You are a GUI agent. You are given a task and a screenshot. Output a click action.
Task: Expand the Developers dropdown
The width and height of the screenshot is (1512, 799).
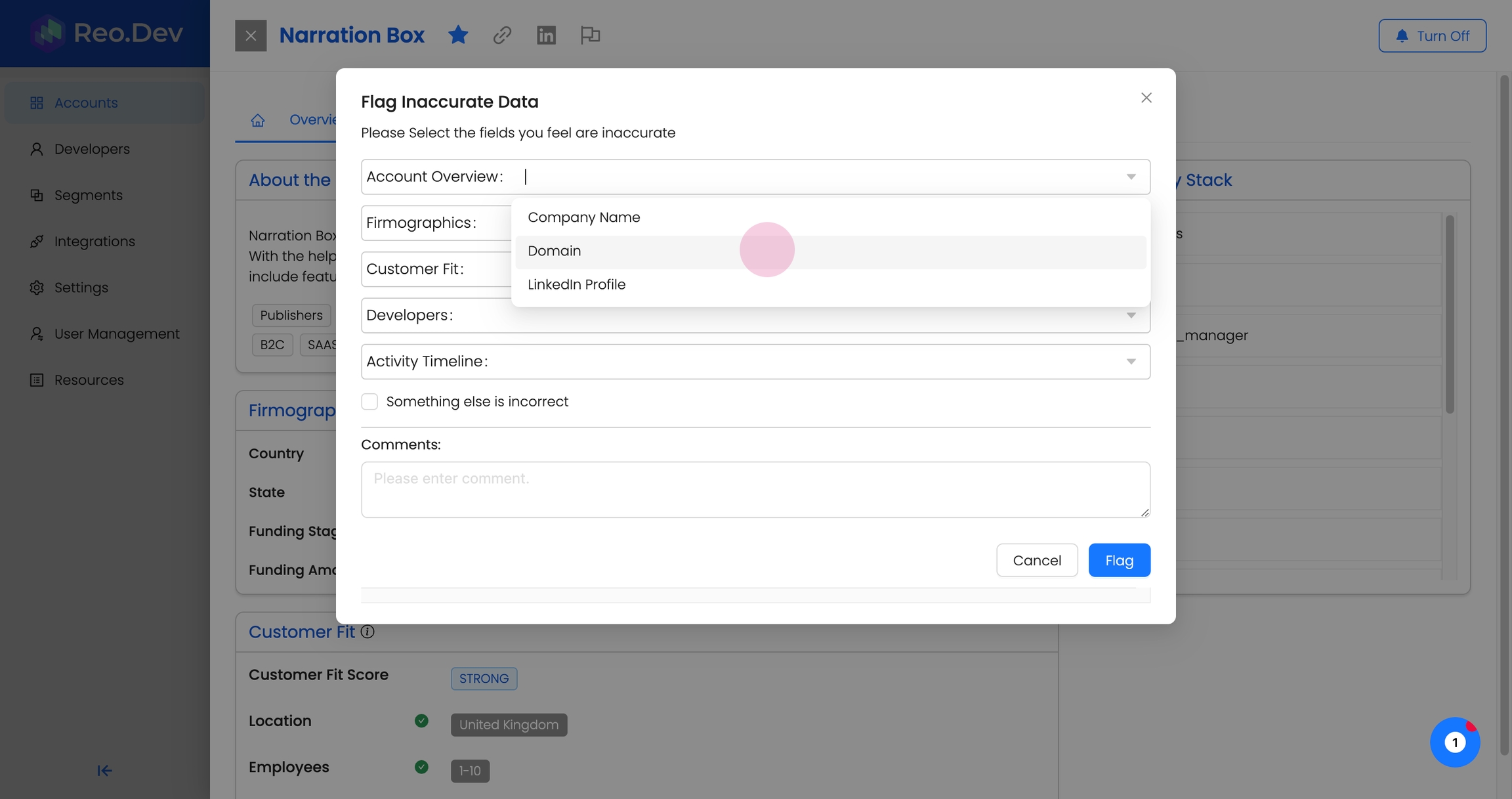pyautogui.click(x=1131, y=316)
